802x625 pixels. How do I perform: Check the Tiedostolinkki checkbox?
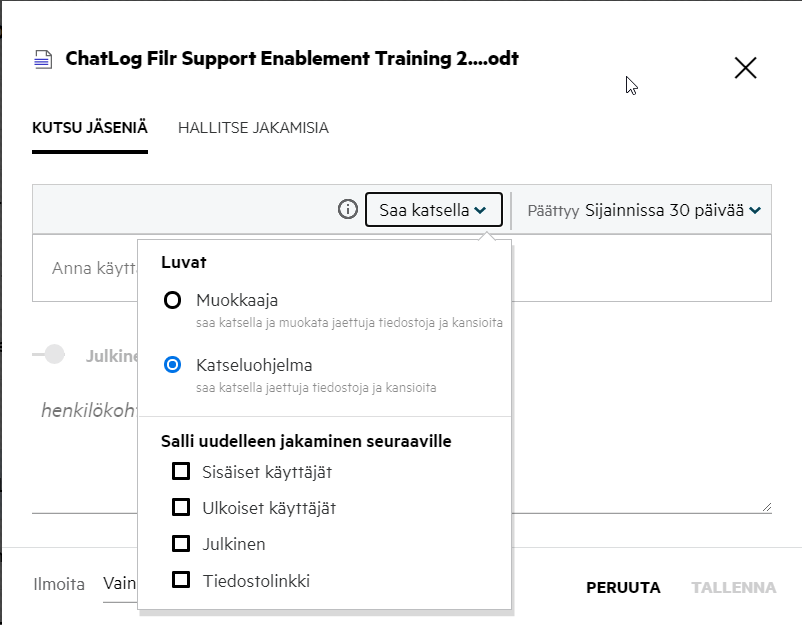tap(181, 580)
